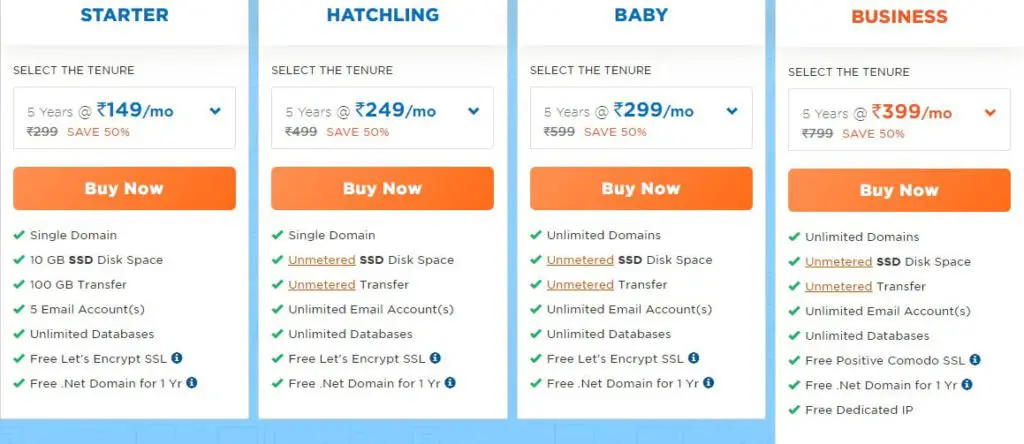Open the Business plan tenure chevron
The image size is (1024, 444).
click(x=990, y=112)
